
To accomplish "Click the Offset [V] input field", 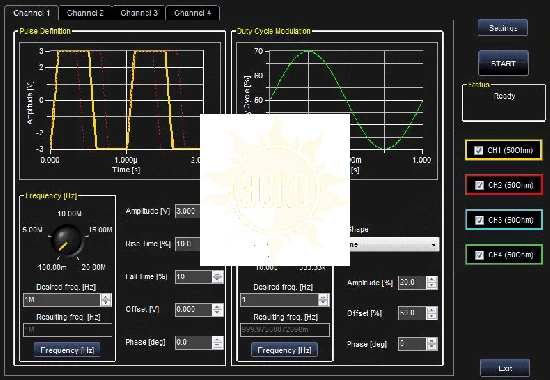I will (x=194, y=309).
